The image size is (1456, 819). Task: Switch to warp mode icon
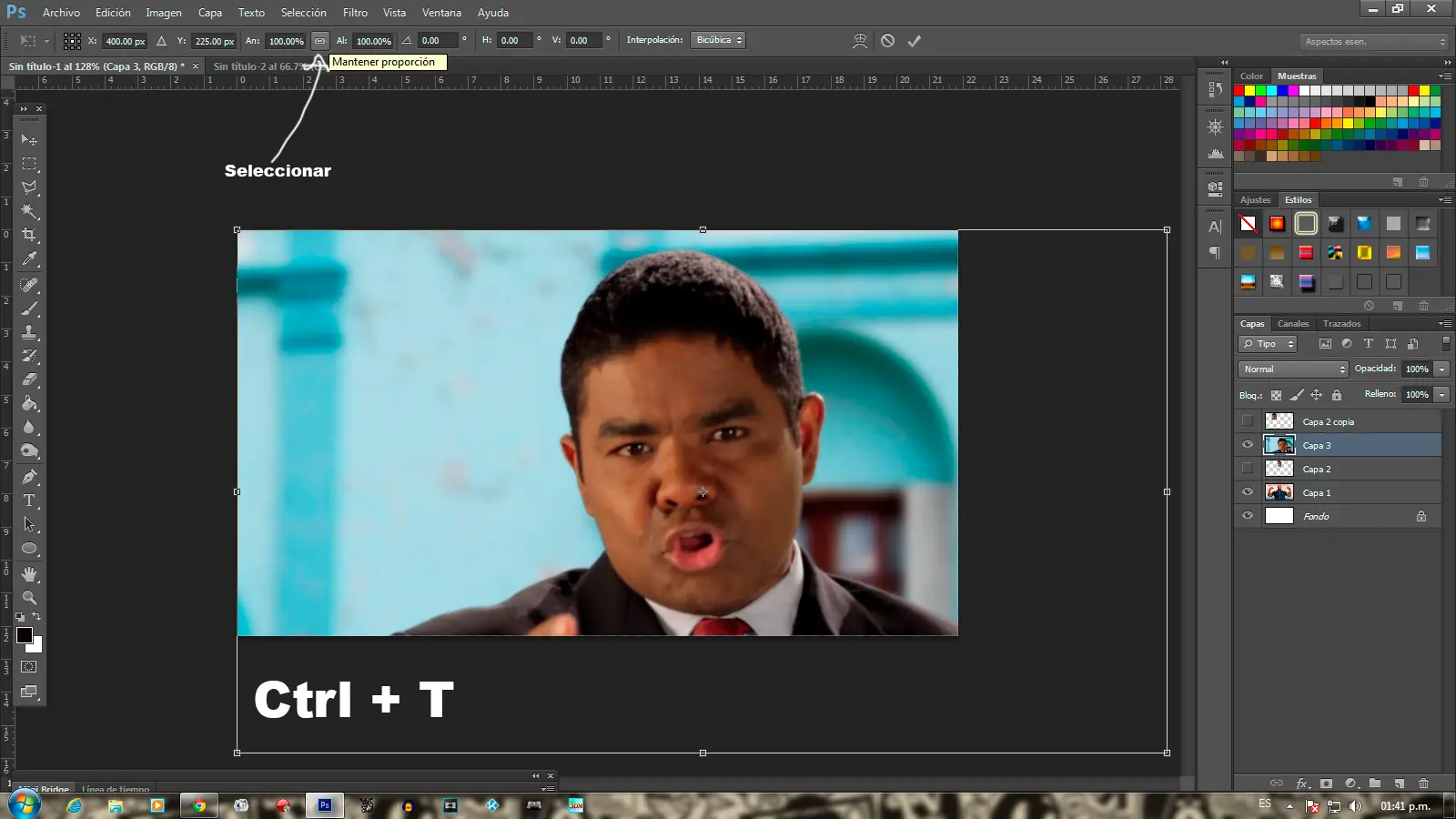click(x=859, y=41)
